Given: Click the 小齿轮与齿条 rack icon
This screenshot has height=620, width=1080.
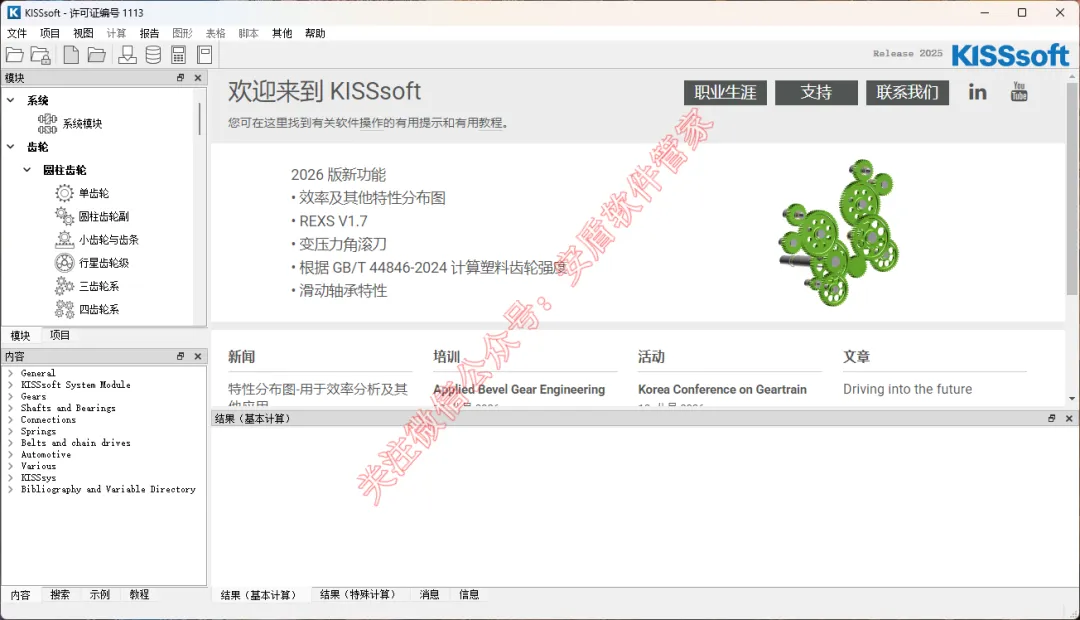Looking at the screenshot, I should click(64, 240).
